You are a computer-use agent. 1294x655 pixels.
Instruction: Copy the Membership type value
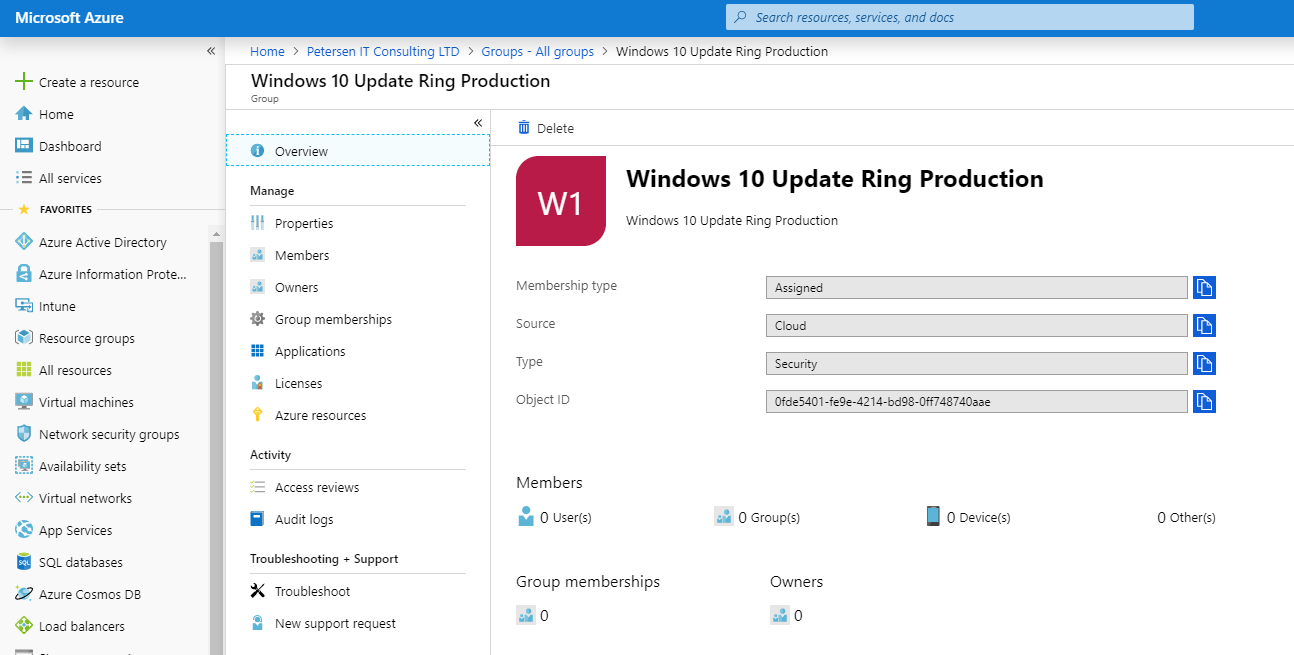pyautogui.click(x=1204, y=288)
